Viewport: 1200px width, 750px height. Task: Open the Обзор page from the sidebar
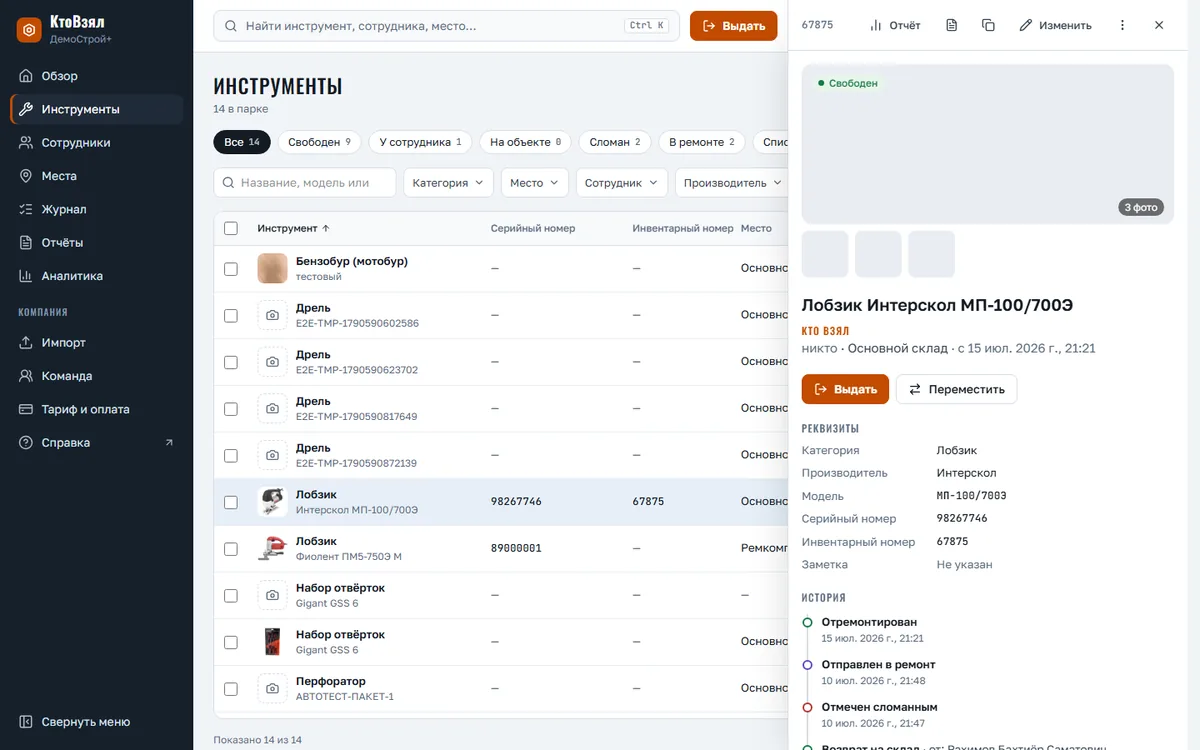(96, 76)
